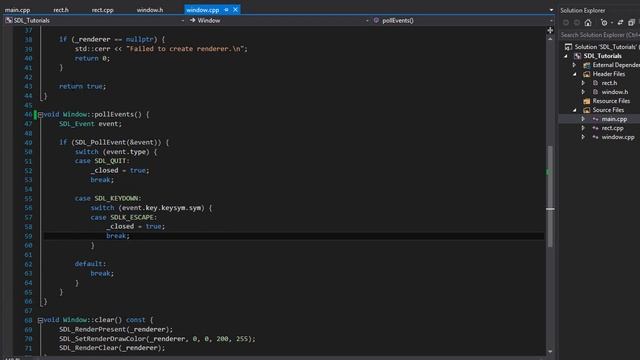Click the solution root node icon

pos(568,47)
